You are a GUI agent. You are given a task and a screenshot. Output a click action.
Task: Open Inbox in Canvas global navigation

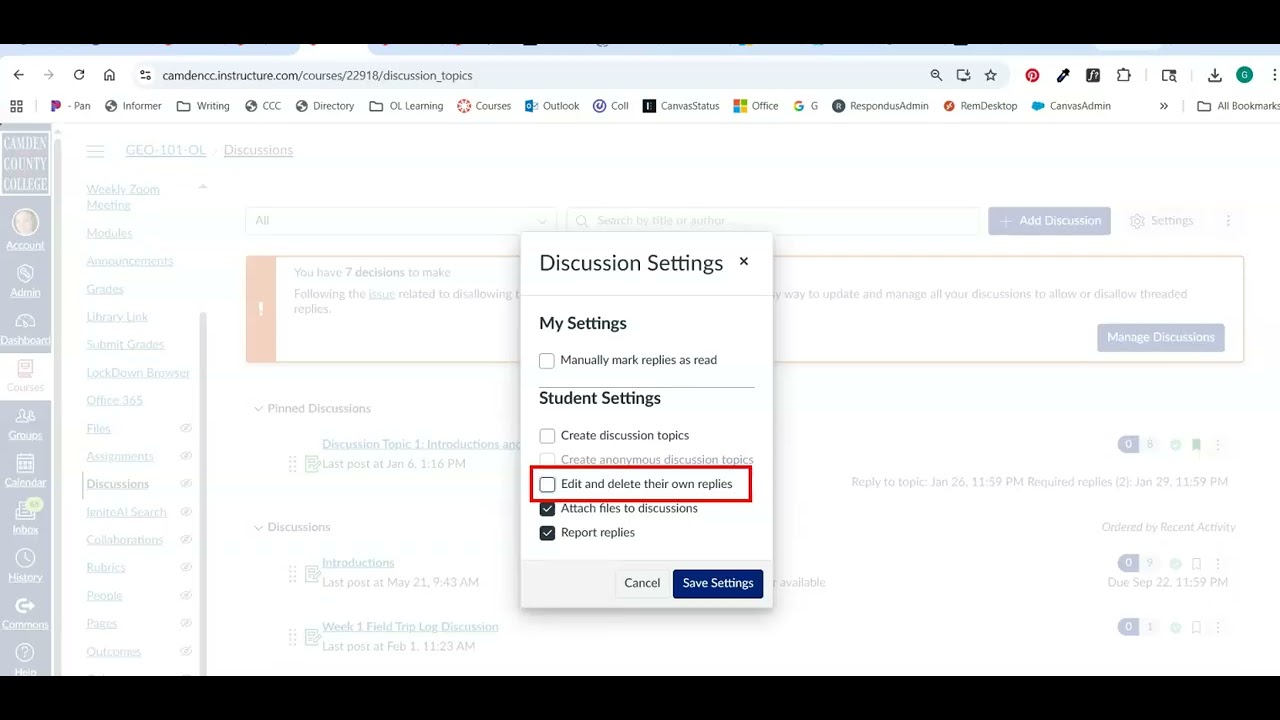tap(25, 518)
